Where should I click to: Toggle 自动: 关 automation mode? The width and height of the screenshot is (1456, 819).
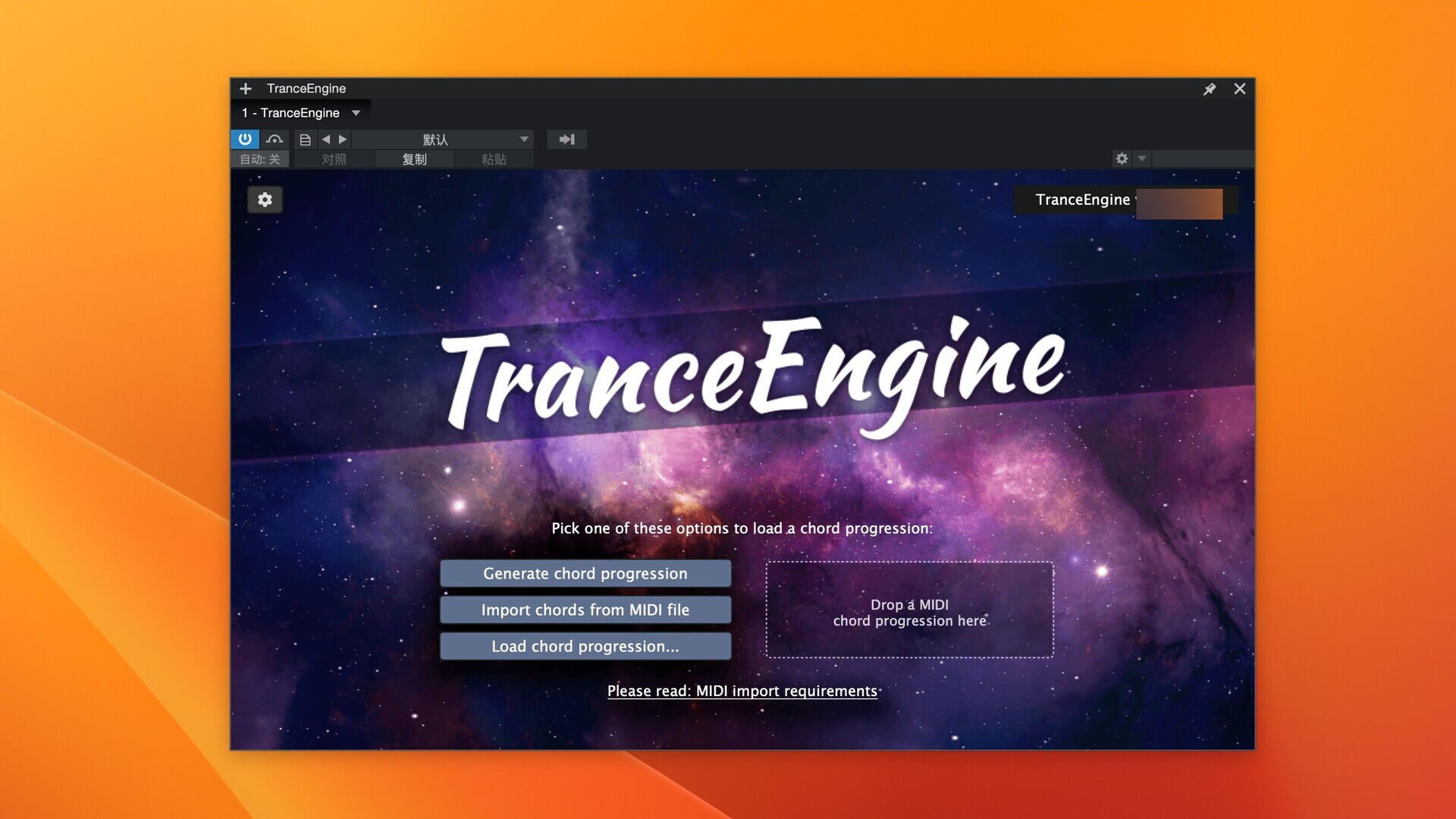pyautogui.click(x=260, y=159)
